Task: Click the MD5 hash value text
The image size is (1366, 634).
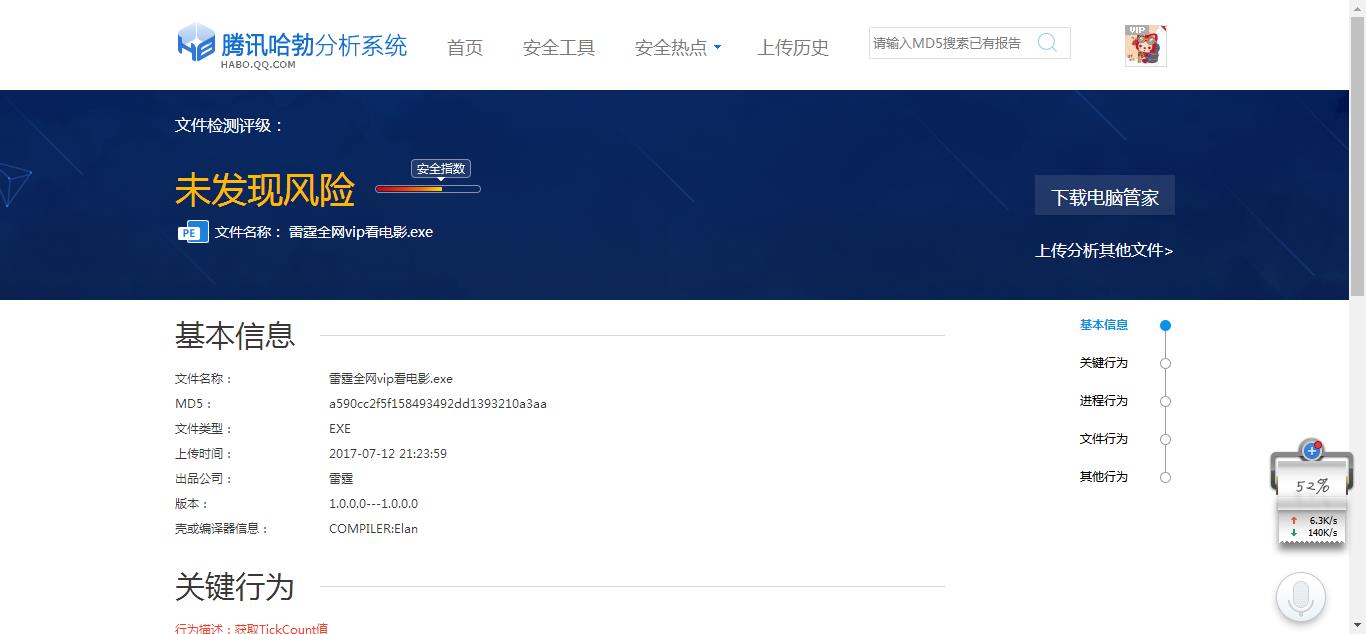Action: [438, 404]
